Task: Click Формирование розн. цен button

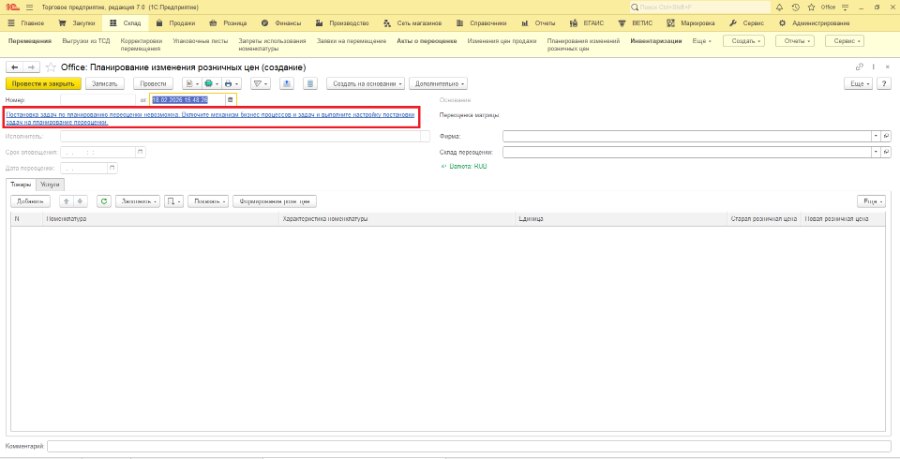Action: [x=274, y=201]
